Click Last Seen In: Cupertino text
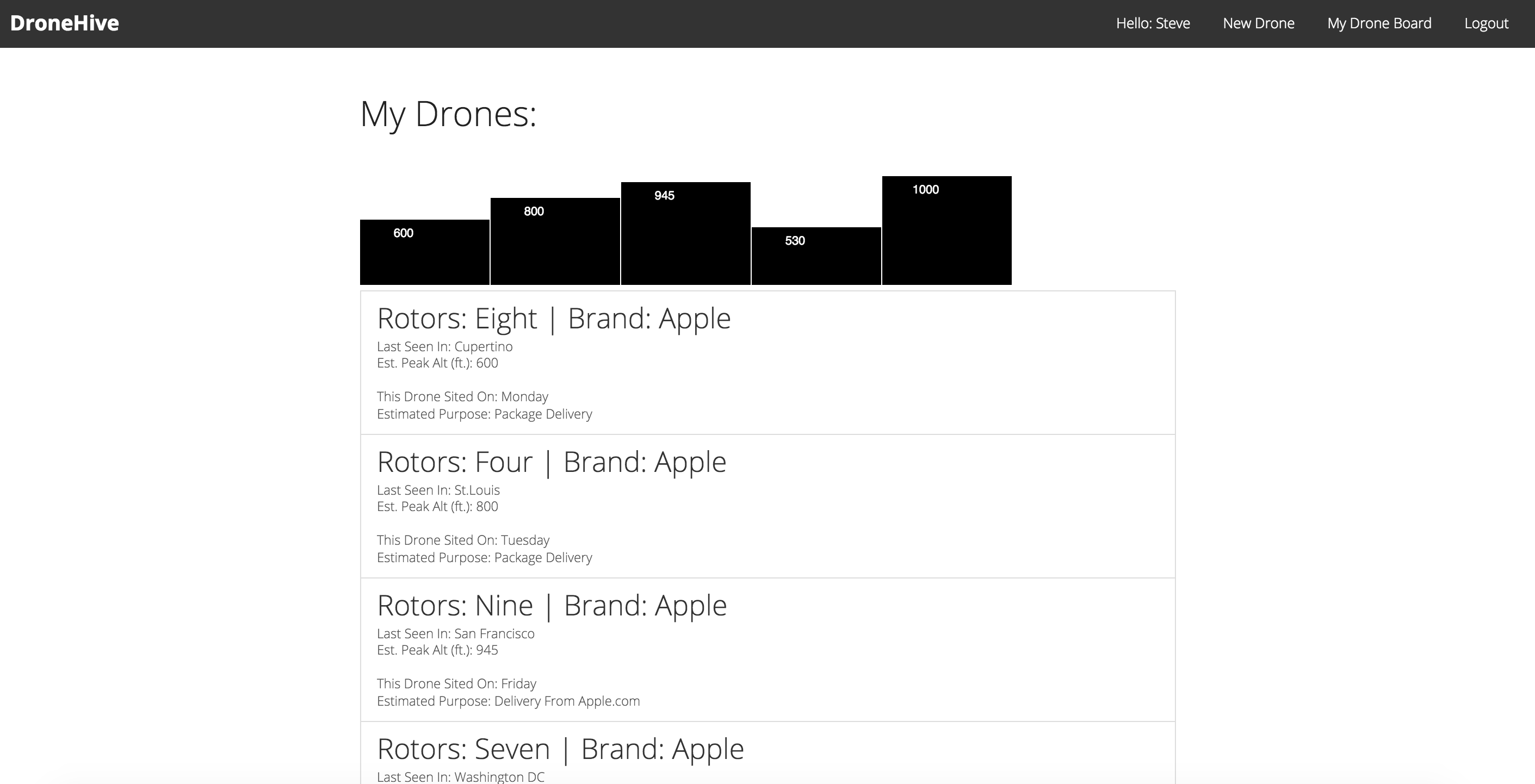The image size is (1535, 784). (444, 347)
